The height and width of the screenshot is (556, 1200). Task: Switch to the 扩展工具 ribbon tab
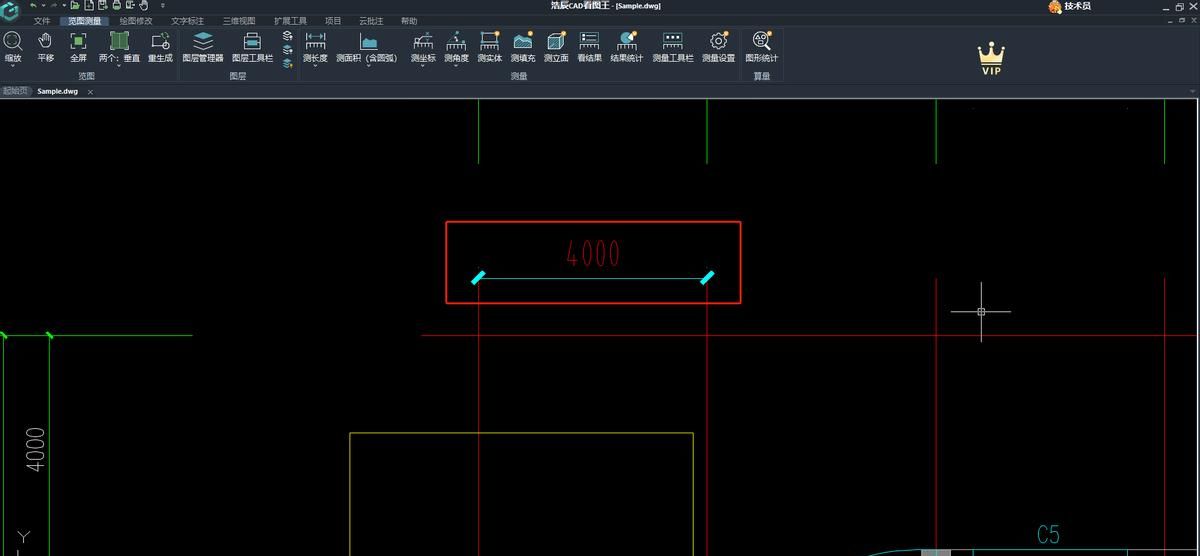(291, 21)
